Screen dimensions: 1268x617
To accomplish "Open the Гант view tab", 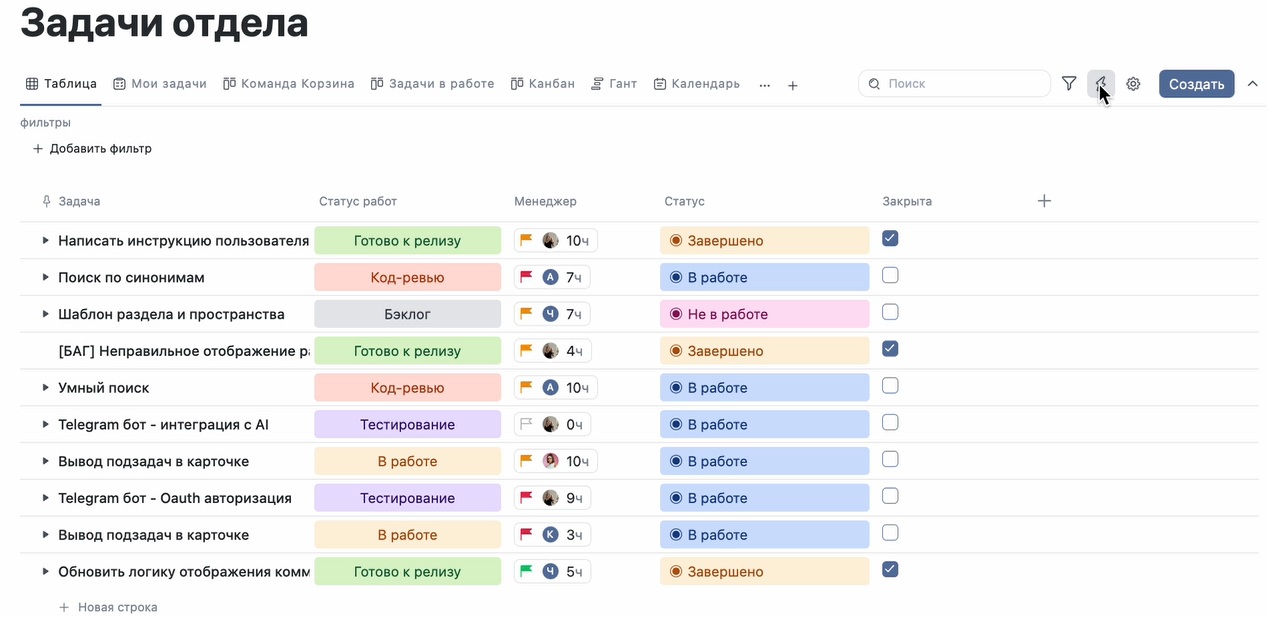I will pos(614,84).
